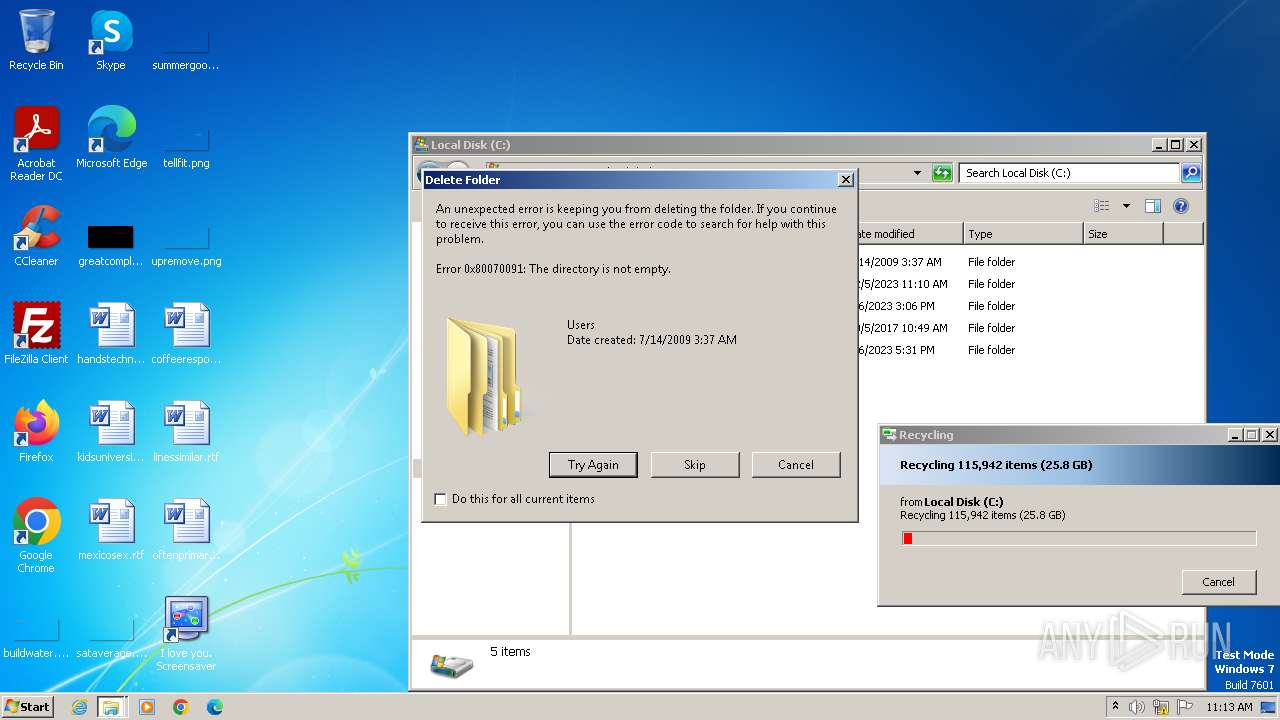Select the row dated 5/2017 10:49 AM
Image resolution: width=1280 pixels, height=720 pixels.
(x=1030, y=328)
